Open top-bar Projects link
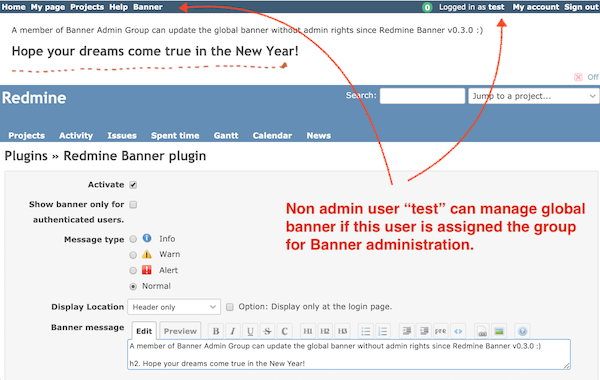The image size is (600, 380). 87,7
